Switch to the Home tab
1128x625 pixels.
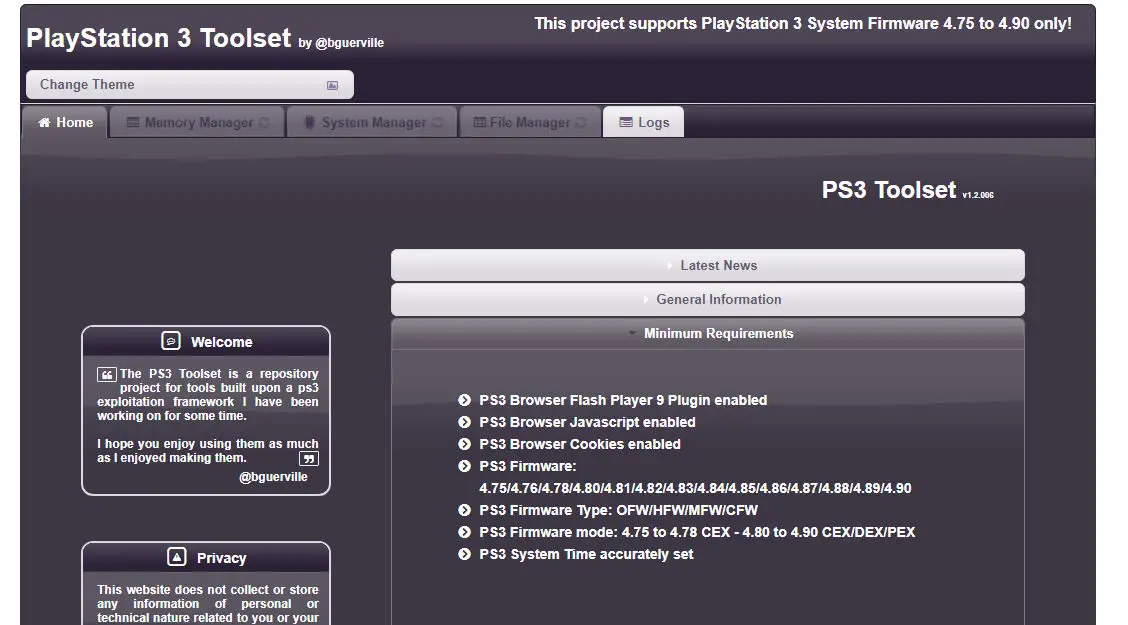65,122
